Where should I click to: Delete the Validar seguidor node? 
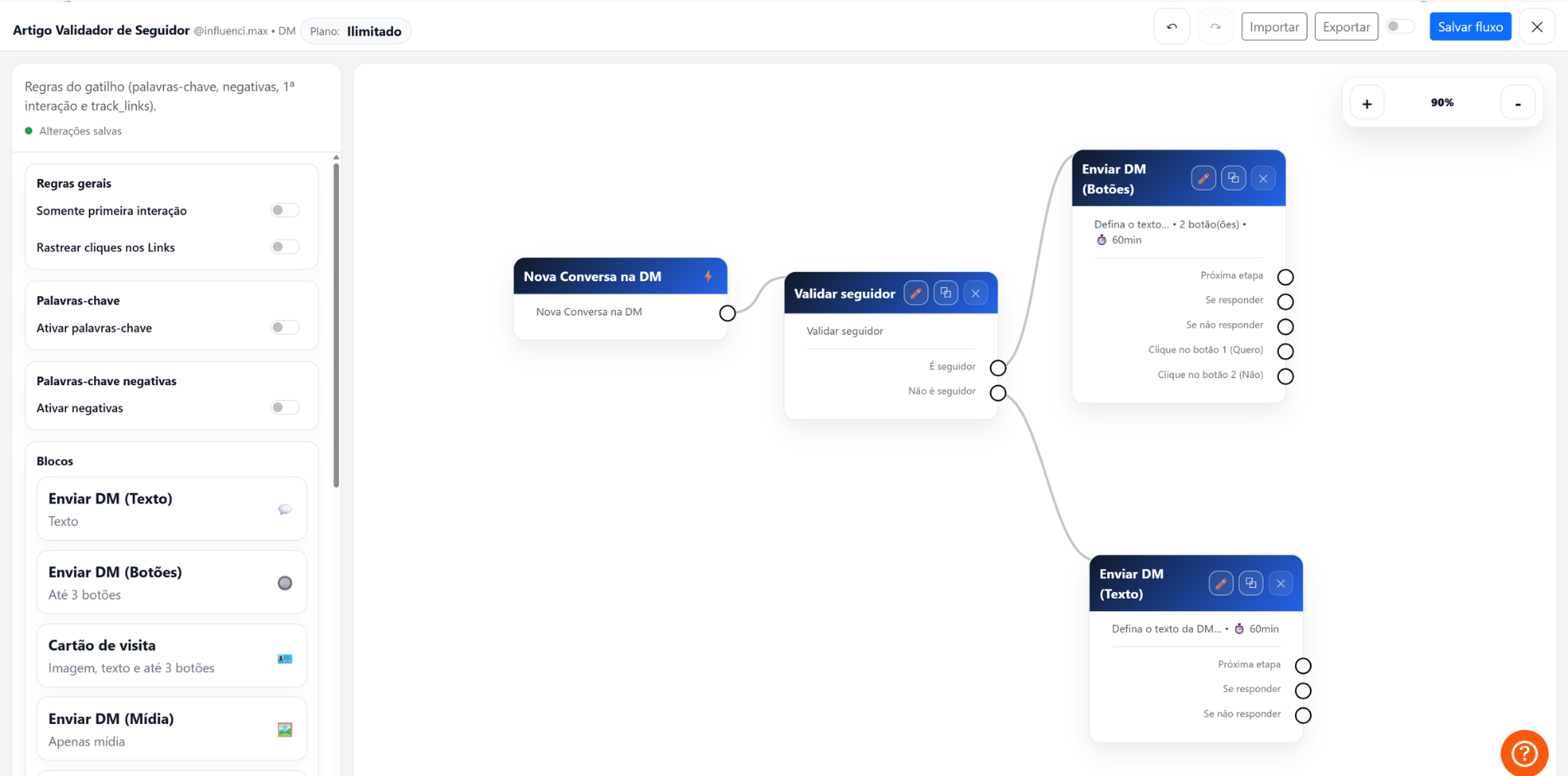[x=975, y=294]
